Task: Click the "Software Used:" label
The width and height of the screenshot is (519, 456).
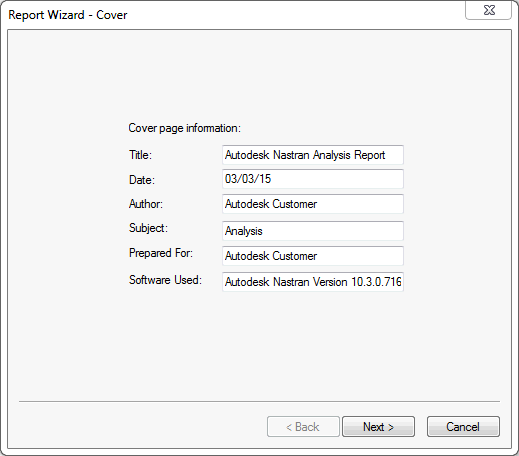Action: click(165, 280)
